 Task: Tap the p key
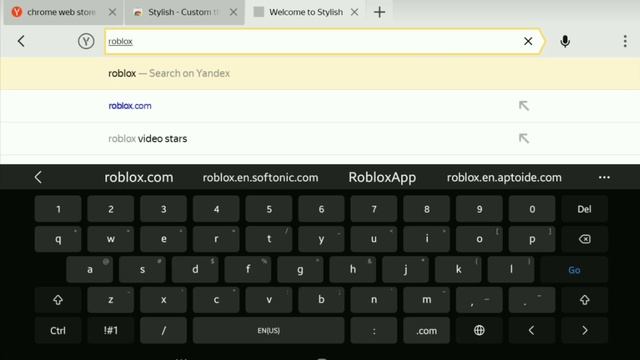pos(532,239)
